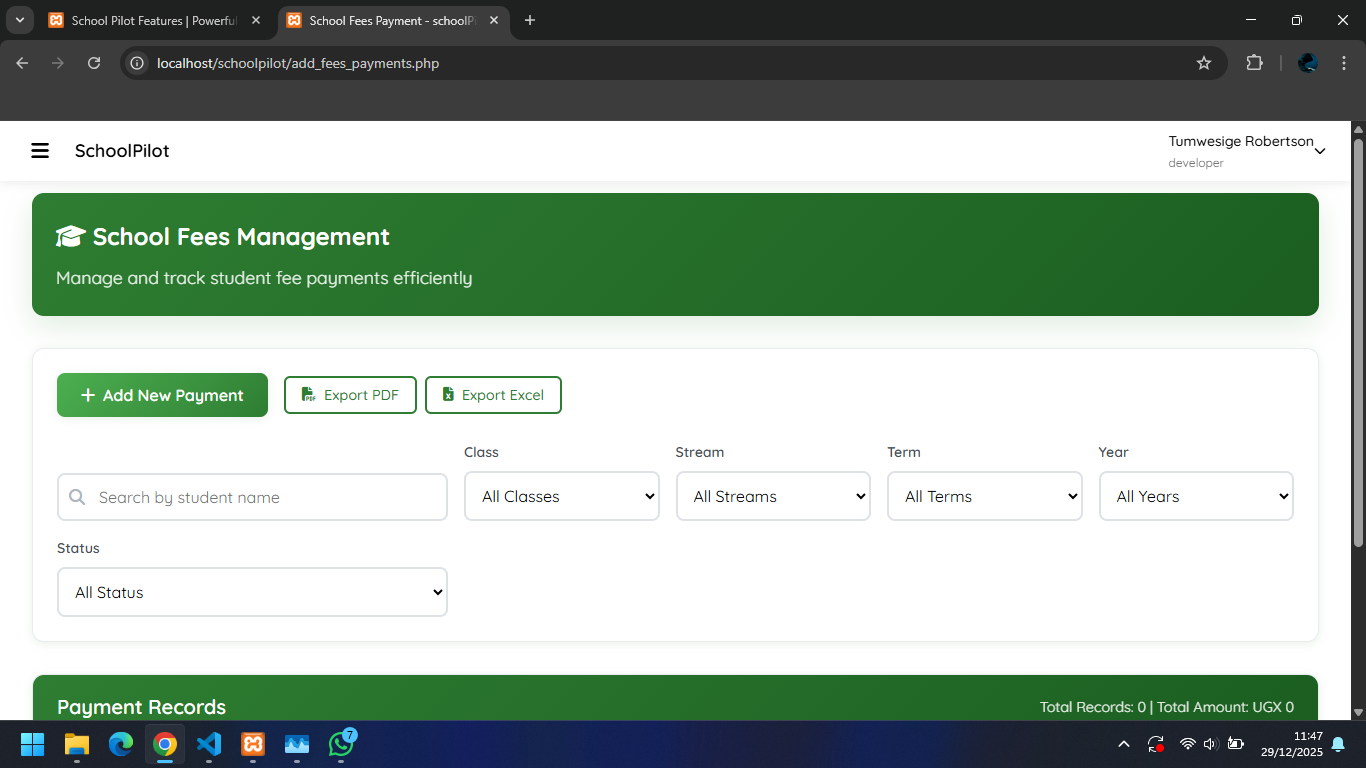
Task: Bookmark this page with the star icon
Action: click(1204, 62)
